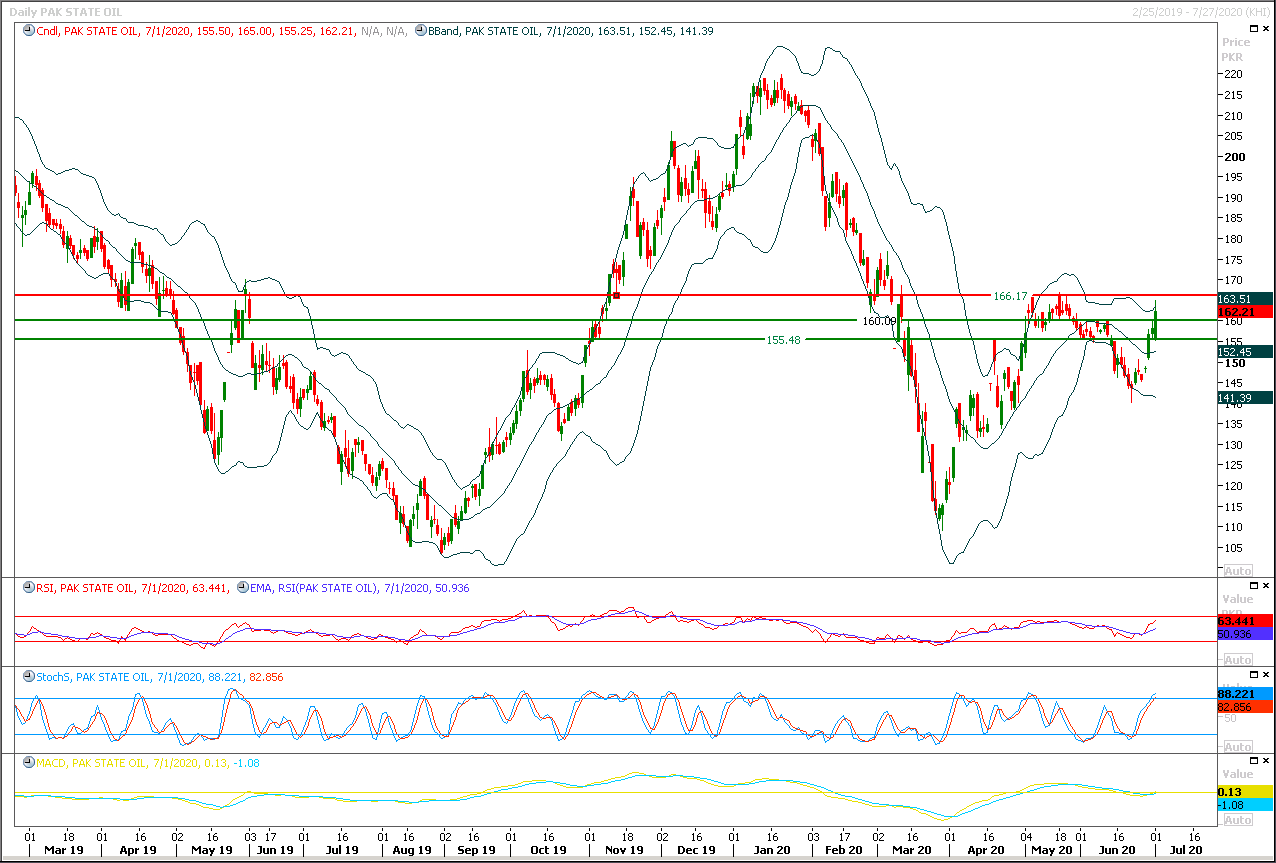The image size is (1276, 863).
Task: Click the Price PKR axis heading
Action: pos(1237,49)
